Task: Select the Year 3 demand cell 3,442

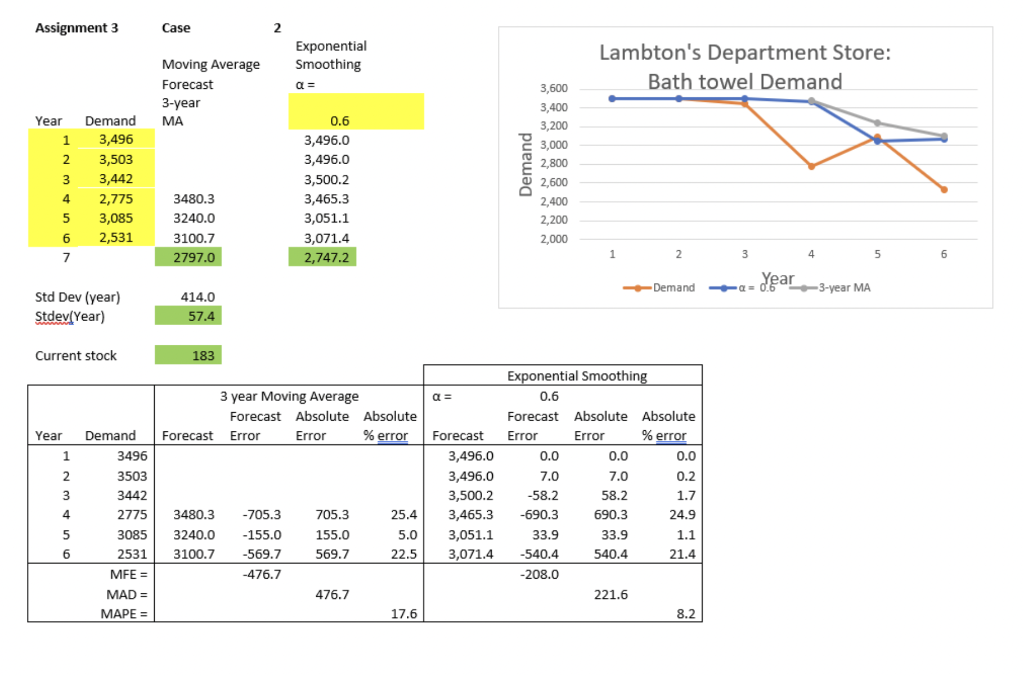Action: pos(116,178)
